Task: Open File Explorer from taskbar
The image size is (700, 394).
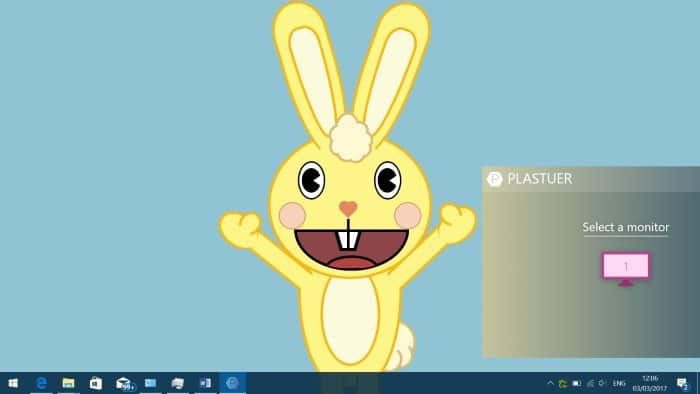Action: pos(68,383)
